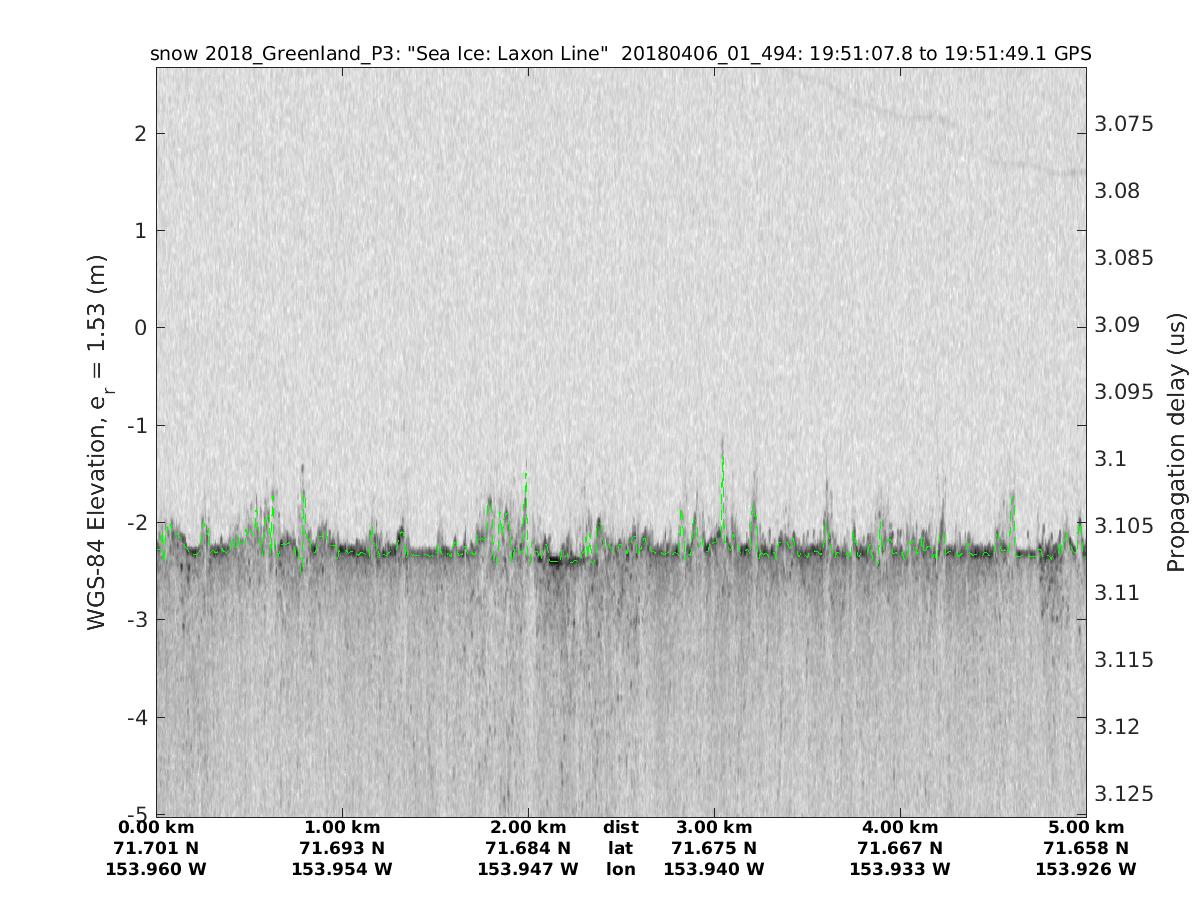The width and height of the screenshot is (1200, 900).
Task: Click the '71.684 N' latitude label
Action: 528,848
